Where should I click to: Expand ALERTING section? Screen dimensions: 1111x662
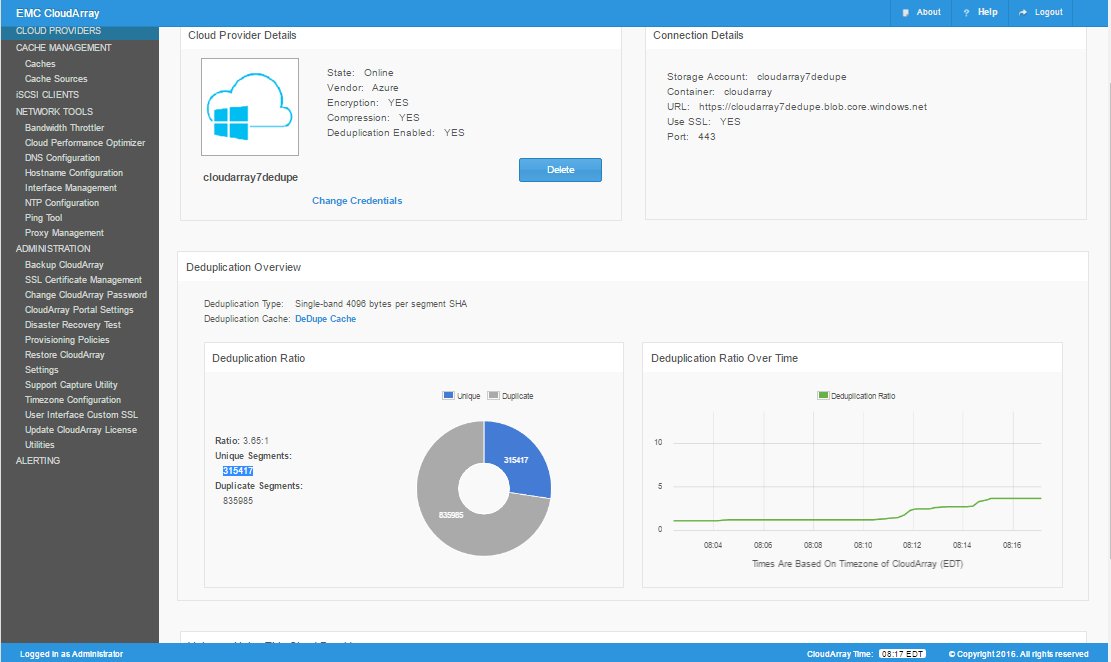[38, 461]
